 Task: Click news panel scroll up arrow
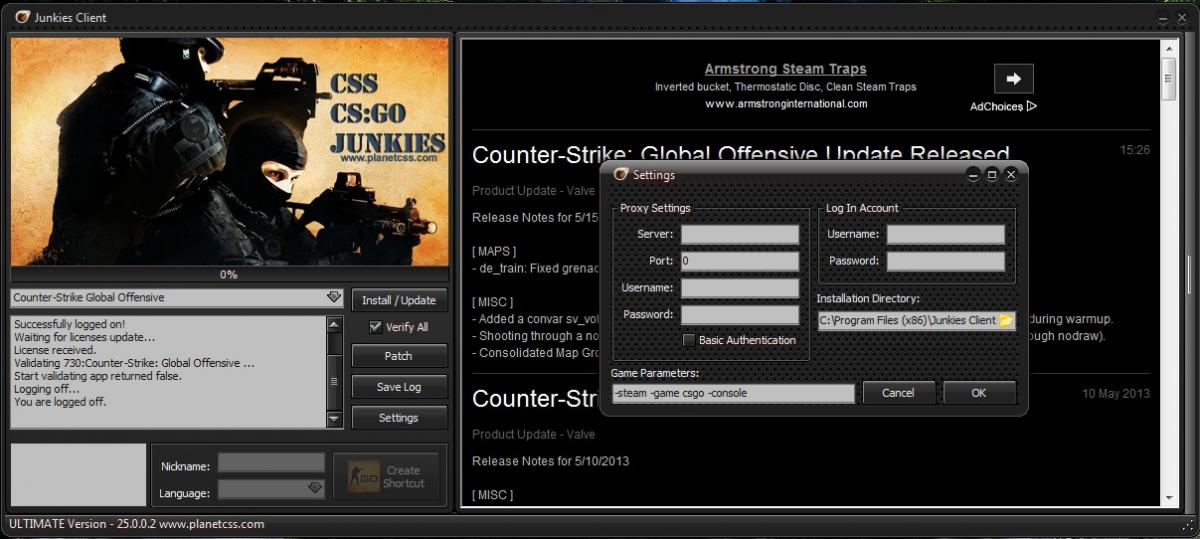[1168, 48]
